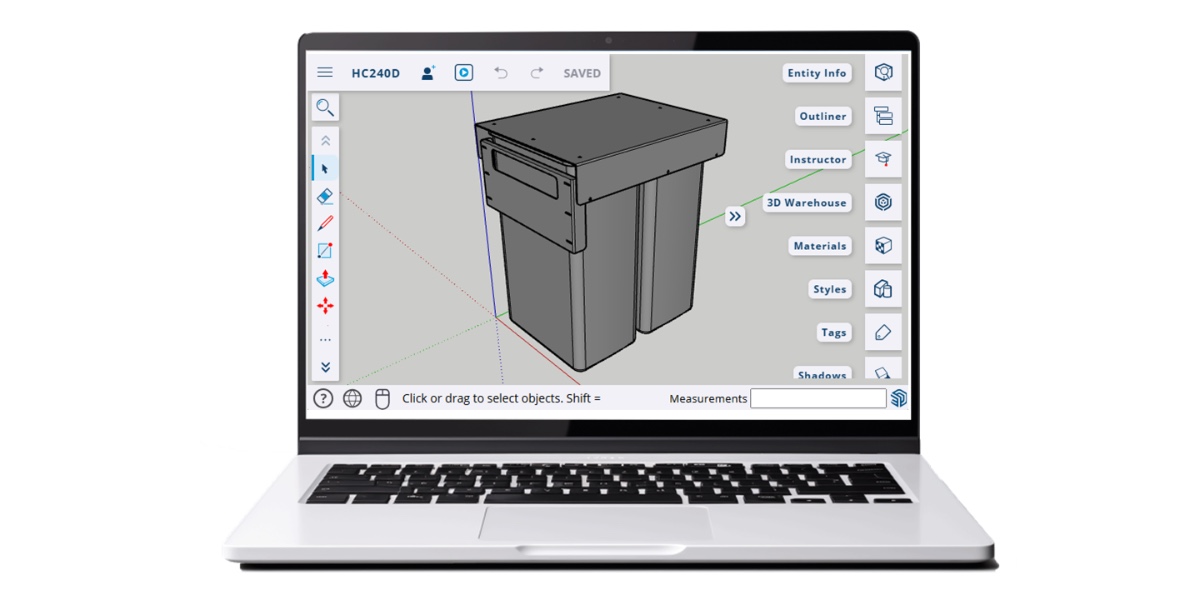Collapse the right panel tray chevron

click(x=735, y=216)
